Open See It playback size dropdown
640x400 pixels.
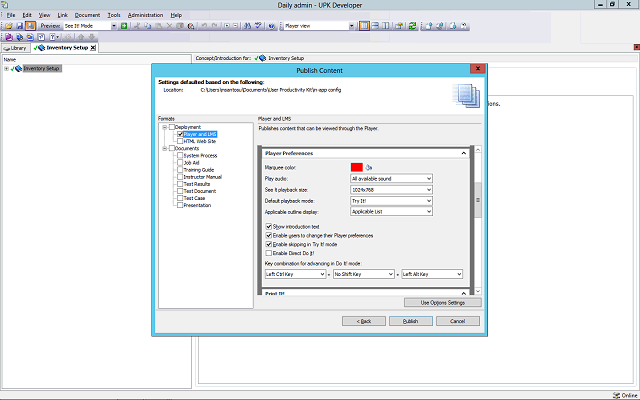391,190
